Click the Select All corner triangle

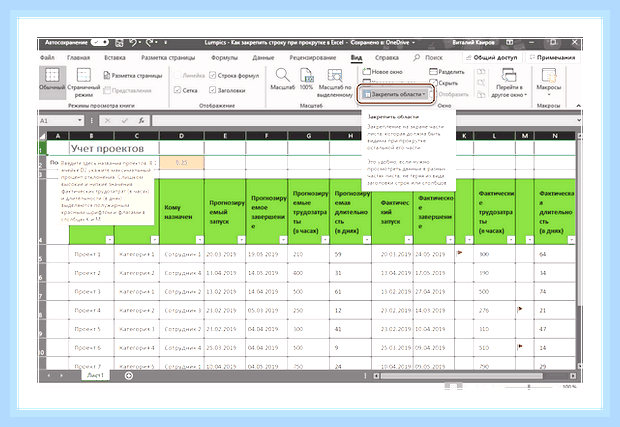(42, 136)
